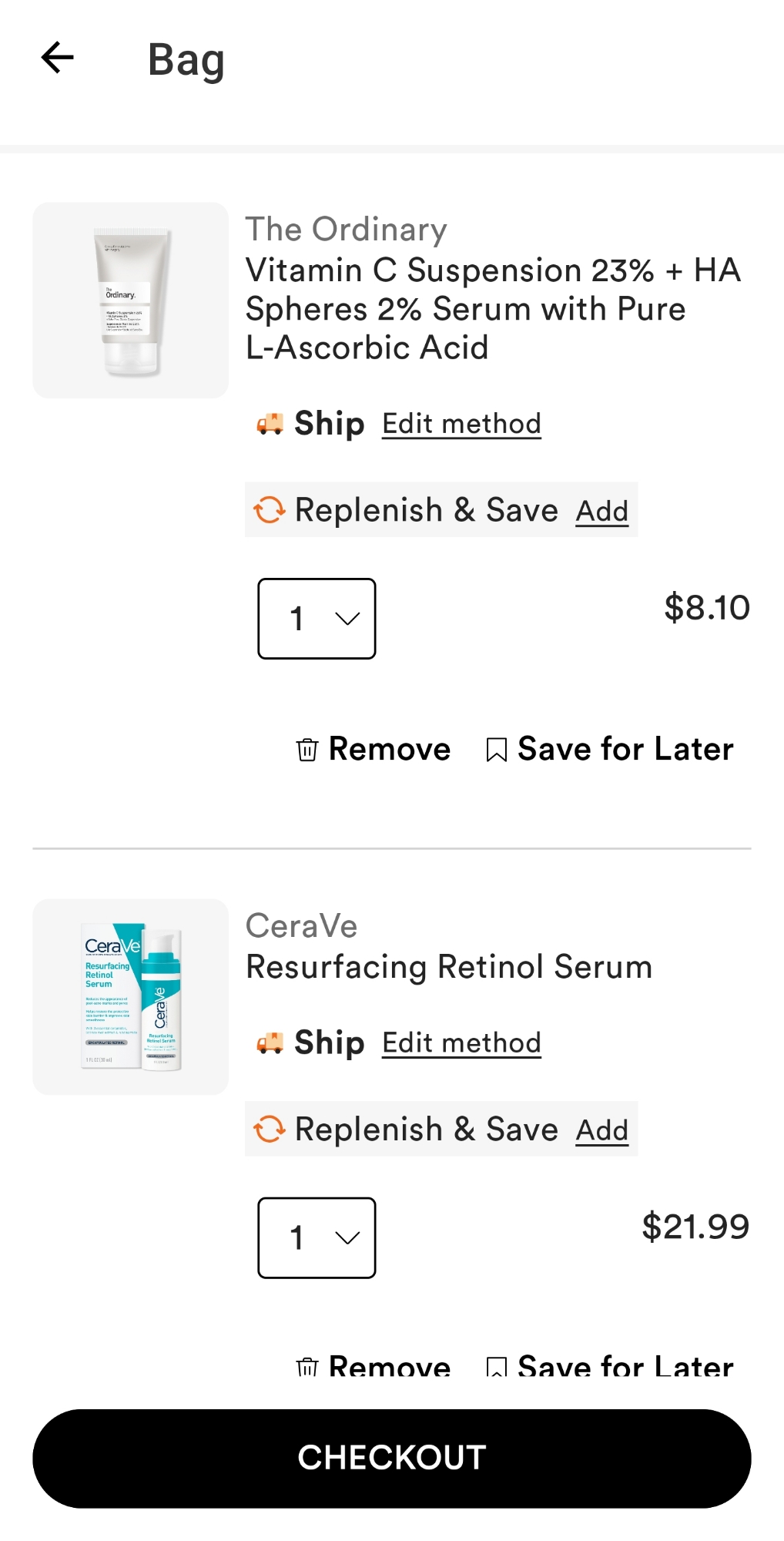Click bookmark icon for Vitamin C Suspension
Viewport: 784px width, 1541px height.
point(497,750)
